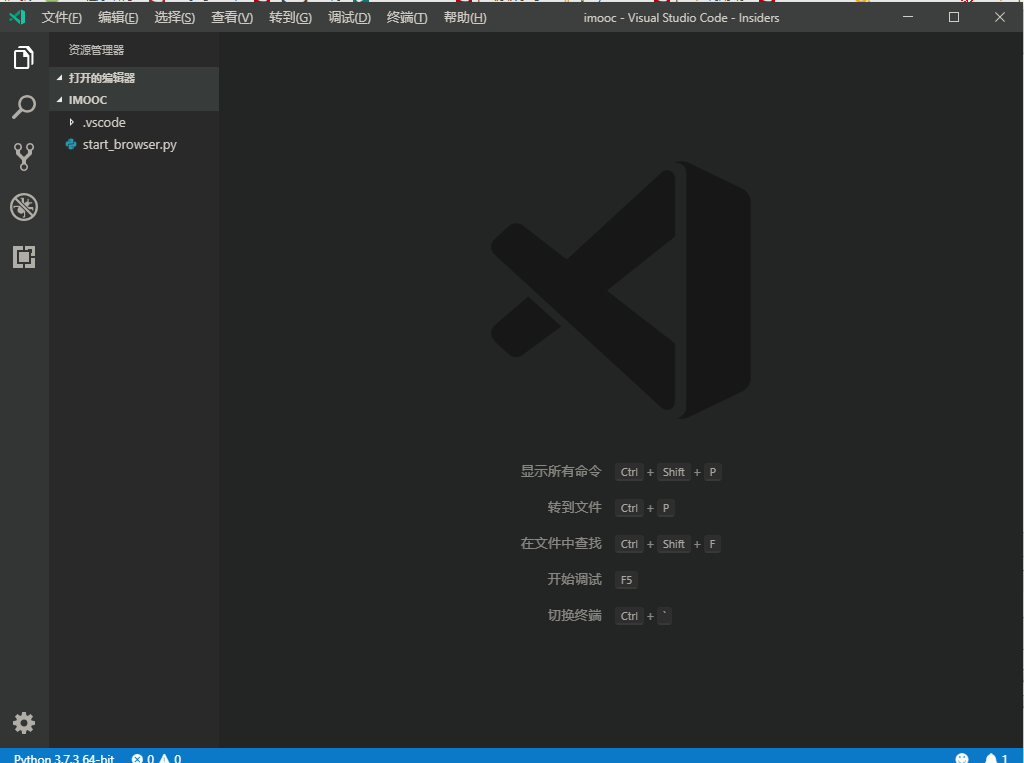Viewport: 1024px width, 763px height.
Task: Click the 切换终端 label
Action: (x=575, y=615)
